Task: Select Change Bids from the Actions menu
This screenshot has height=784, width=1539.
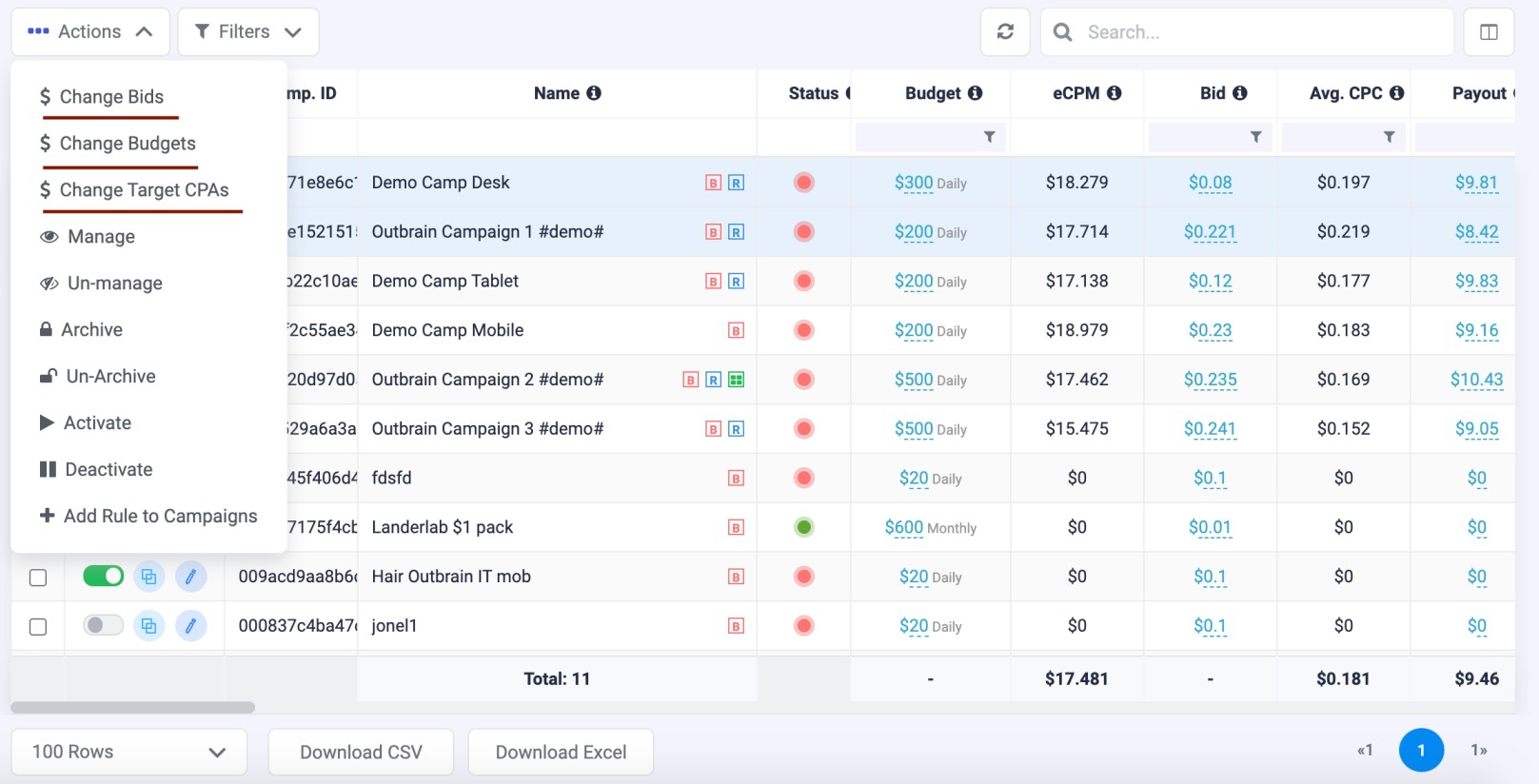Action: [x=102, y=97]
